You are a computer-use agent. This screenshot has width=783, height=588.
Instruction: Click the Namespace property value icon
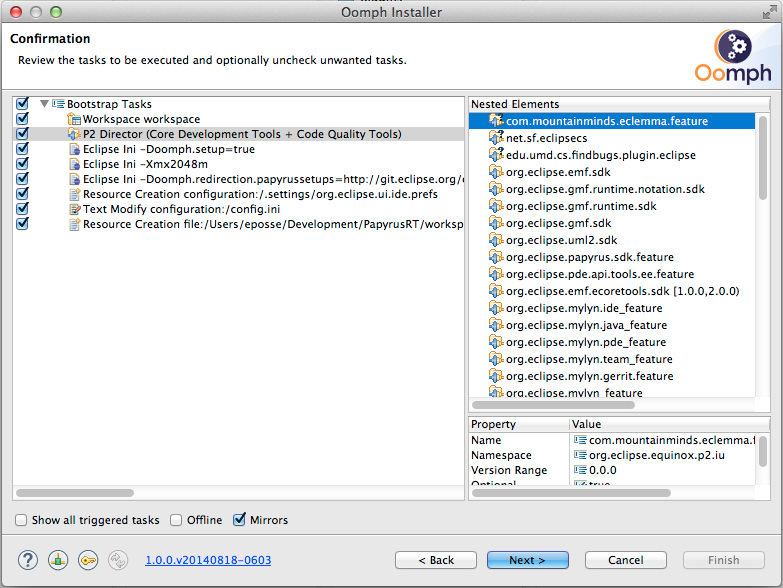[580, 455]
